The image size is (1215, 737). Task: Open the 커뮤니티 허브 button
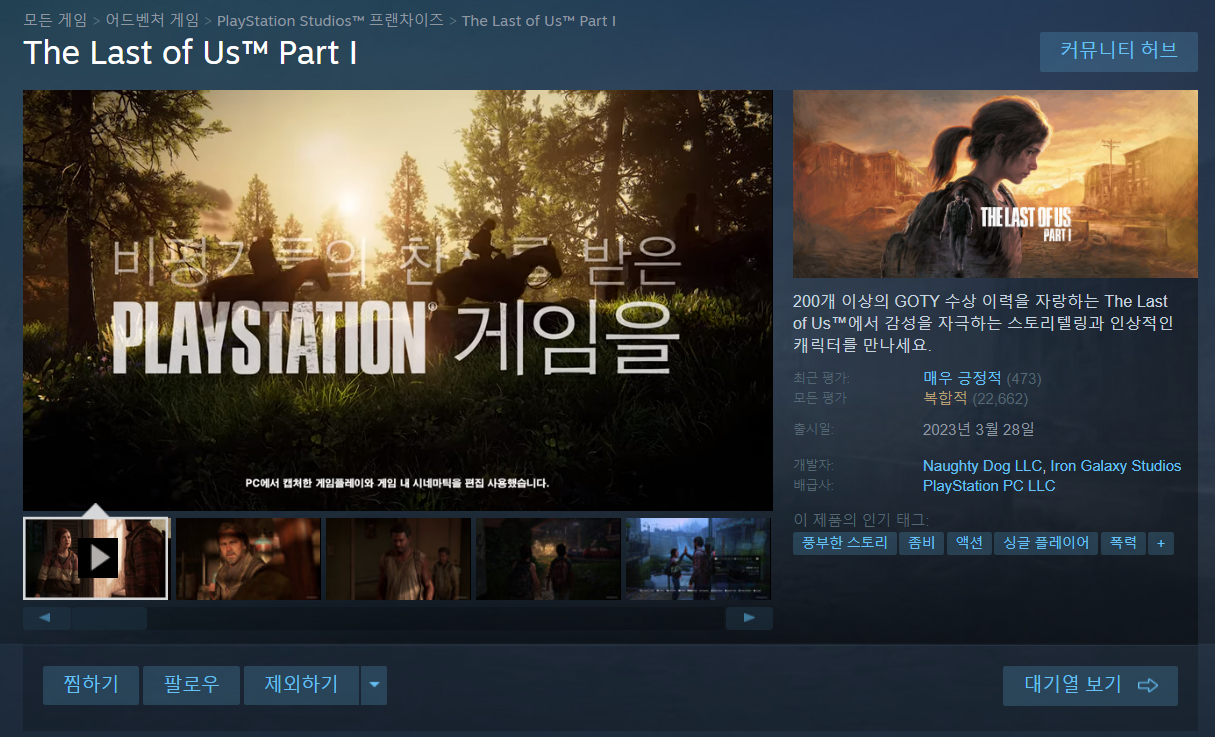click(1118, 51)
